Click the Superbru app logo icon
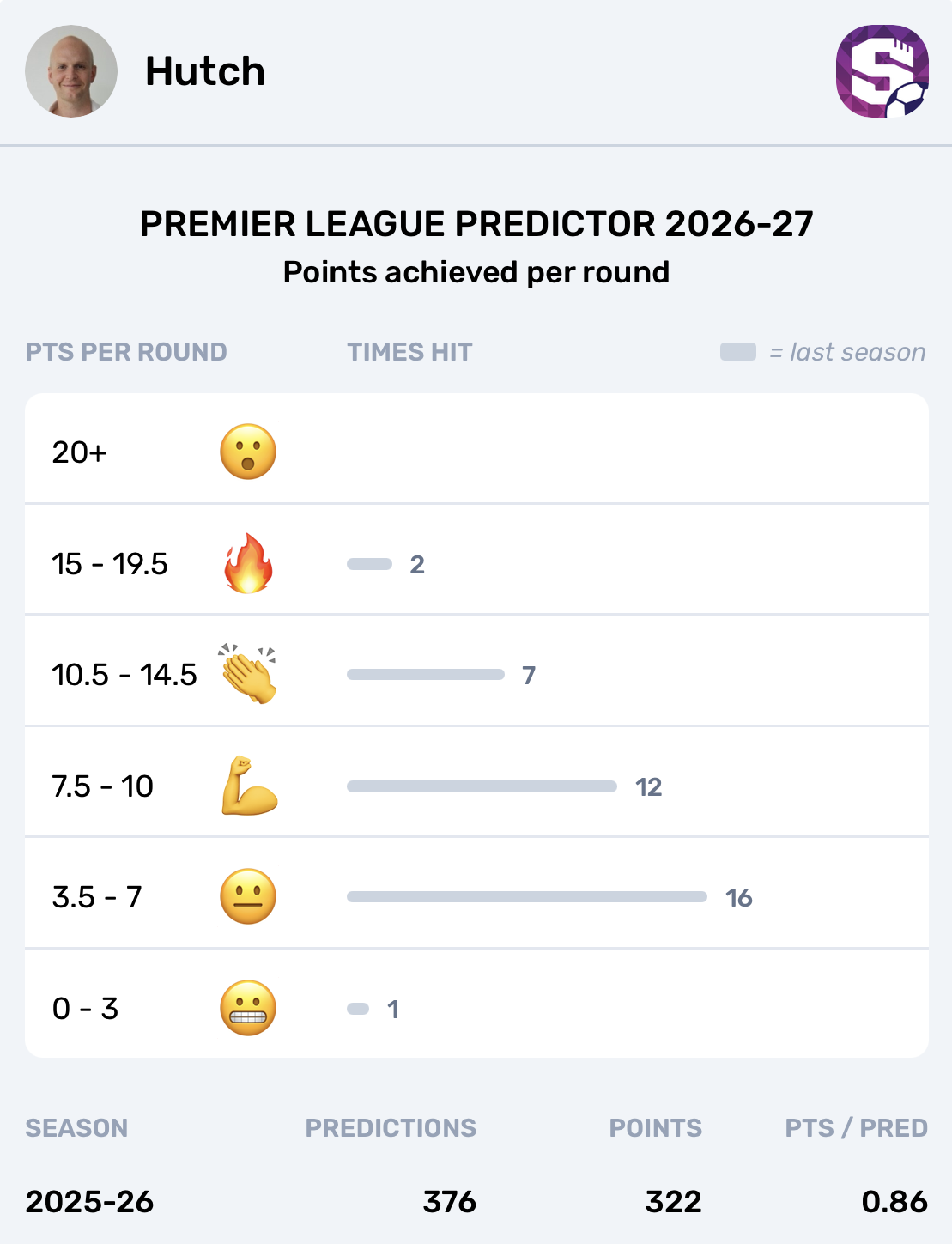Viewport: 952px width, 1244px height. (x=882, y=71)
